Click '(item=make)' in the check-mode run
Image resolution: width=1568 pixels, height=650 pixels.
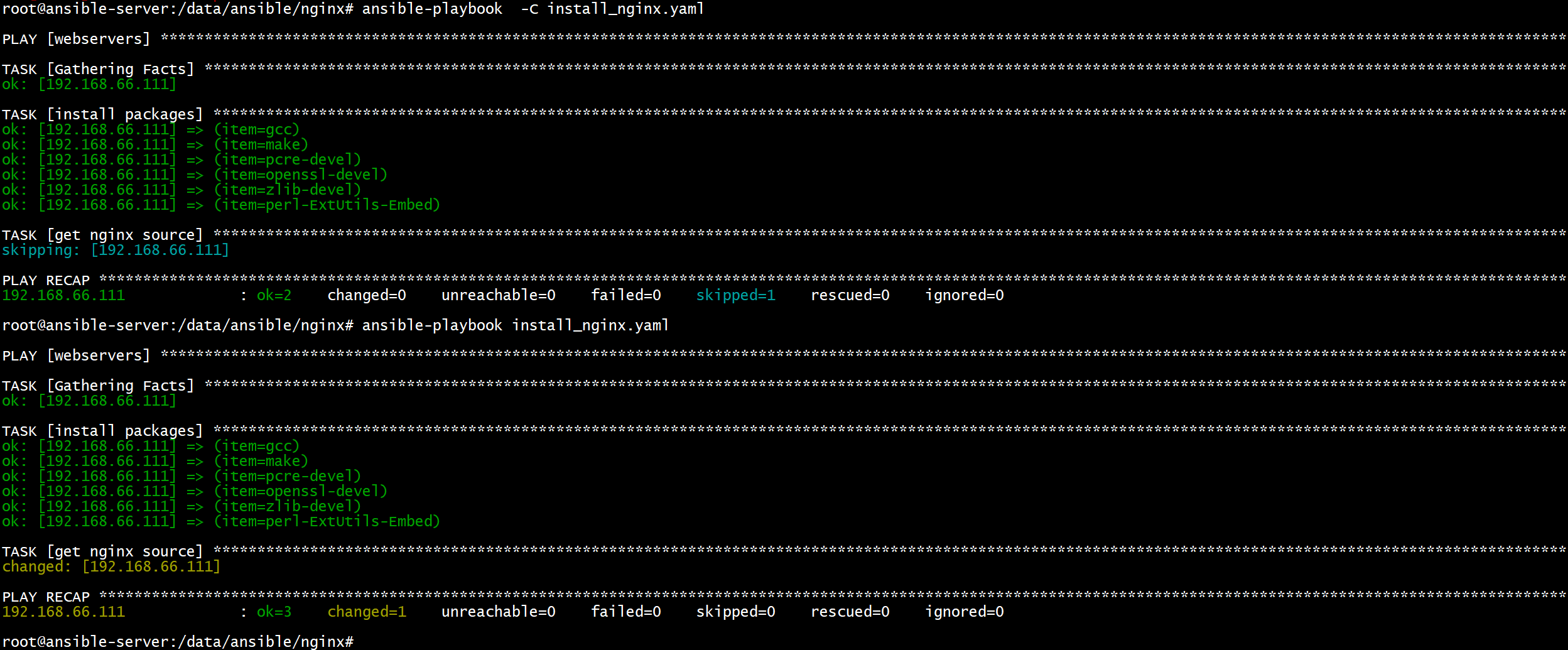tap(261, 144)
